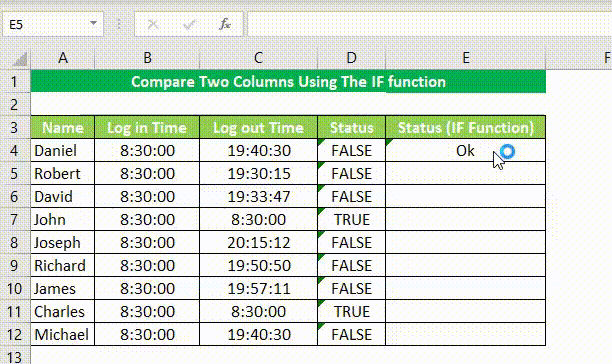Select the green title banner cell

[x=288, y=82]
